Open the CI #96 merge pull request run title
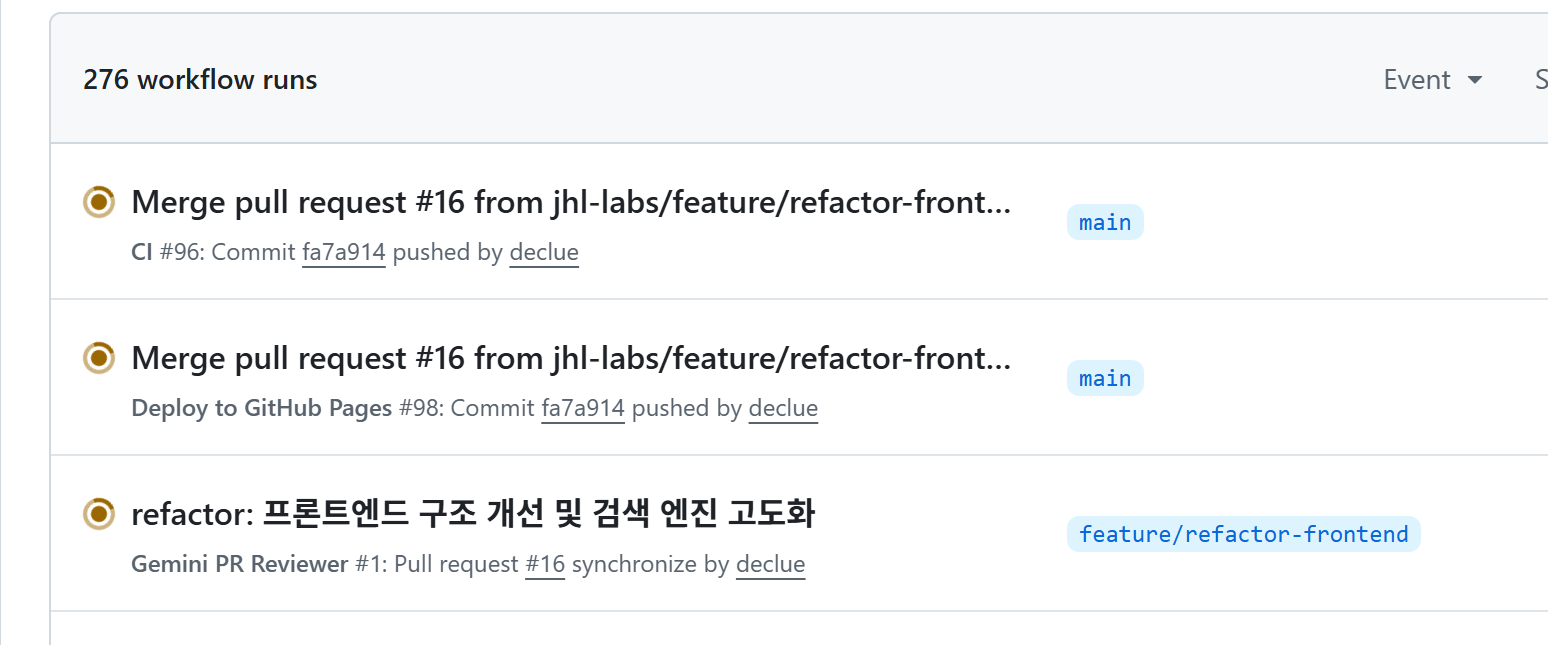Viewport: 1548px width, 645px height. click(x=570, y=202)
